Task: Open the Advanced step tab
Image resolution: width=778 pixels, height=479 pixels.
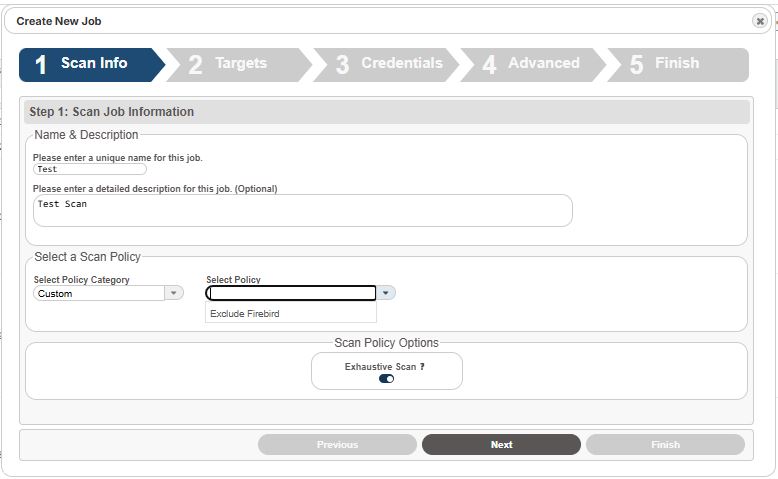Action: [533, 65]
